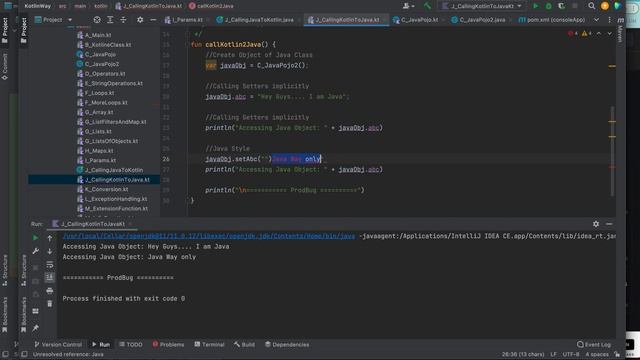Run with coverage icon in top toolbar
The height and width of the screenshot is (360, 640).
(x=562, y=6)
